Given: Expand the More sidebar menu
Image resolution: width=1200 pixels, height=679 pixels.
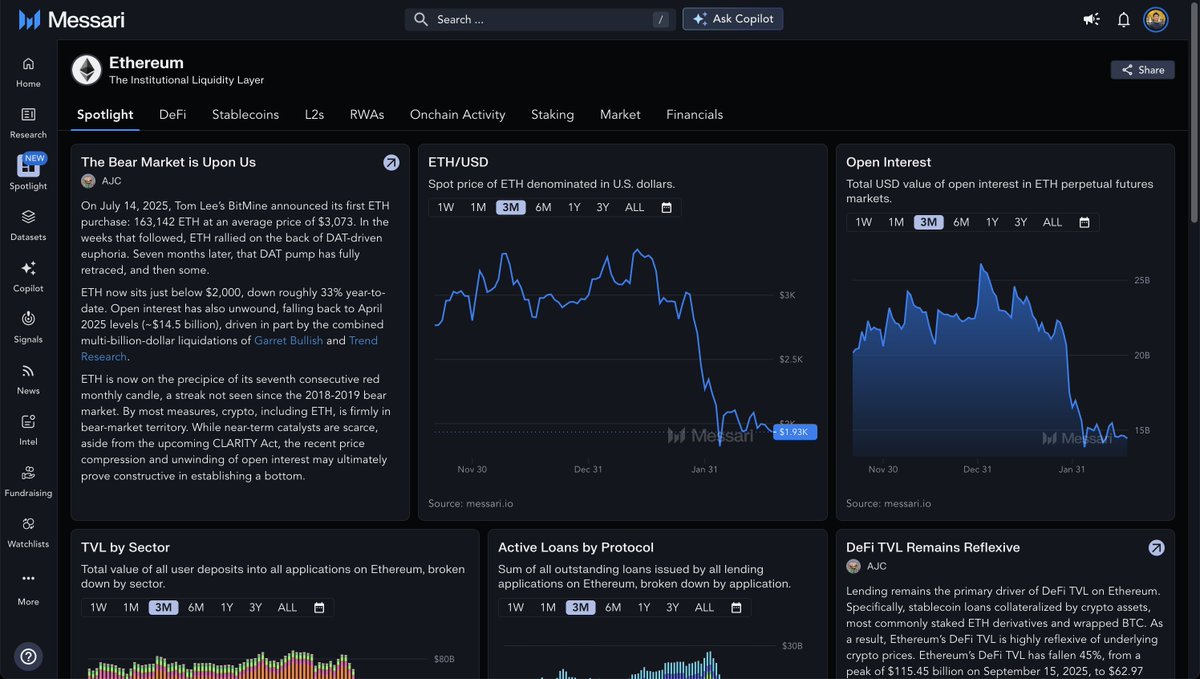Looking at the screenshot, I should point(28,589).
